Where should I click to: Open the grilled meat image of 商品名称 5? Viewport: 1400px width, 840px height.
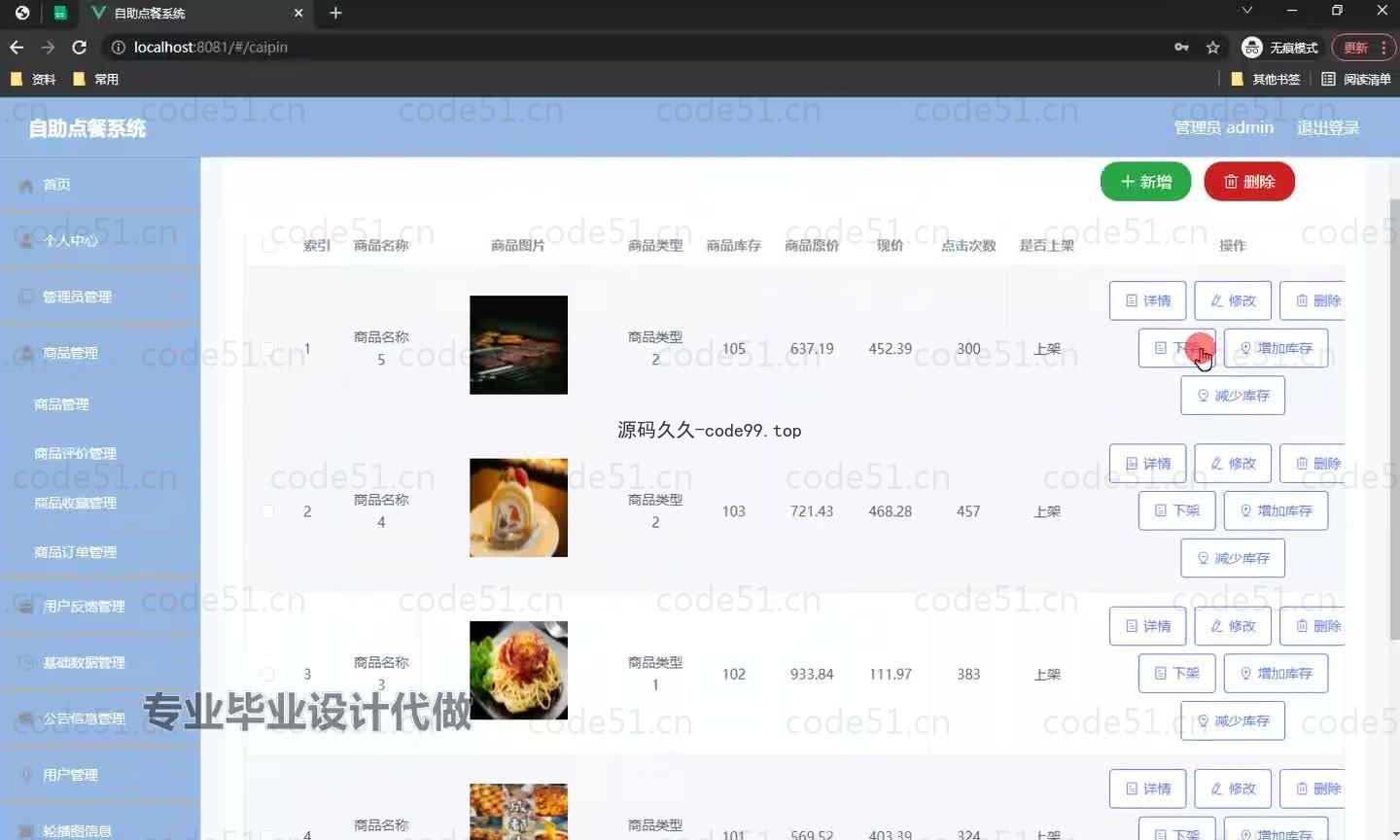pyautogui.click(x=518, y=345)
